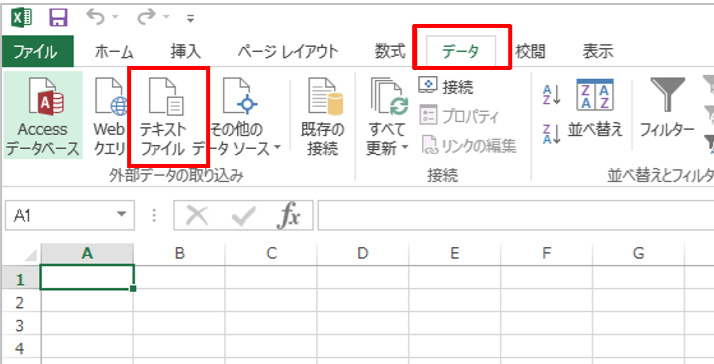This screenshot has width=714, height=364.
Task: Open the redo history dropdown arrow
Action: 166,18
